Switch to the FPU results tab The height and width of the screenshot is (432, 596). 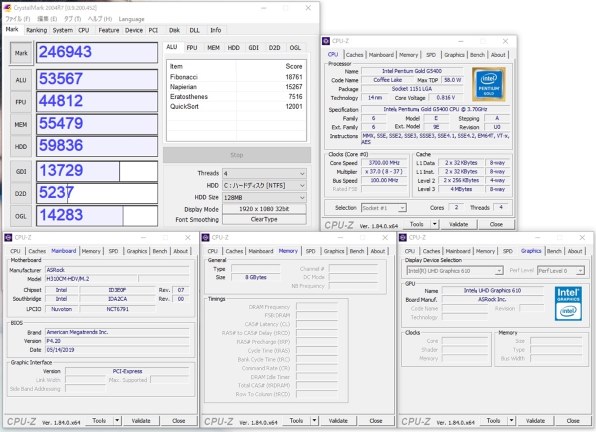(x=192, y=47)
